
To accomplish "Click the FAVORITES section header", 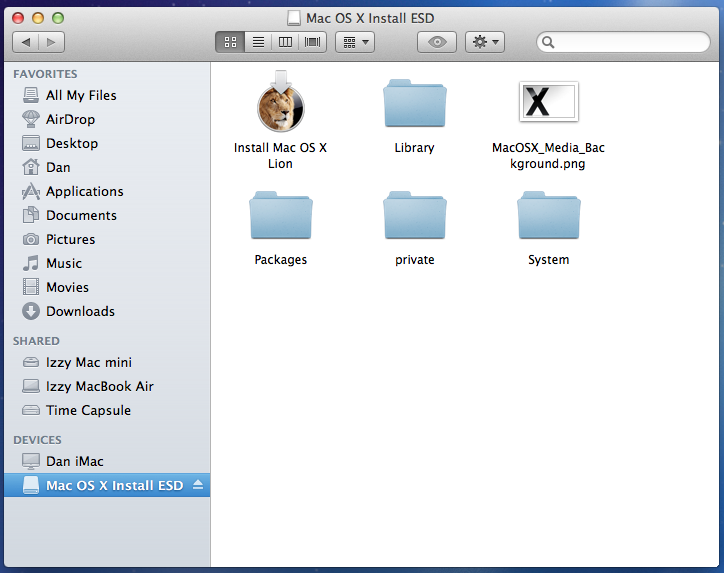I will 45,74.
